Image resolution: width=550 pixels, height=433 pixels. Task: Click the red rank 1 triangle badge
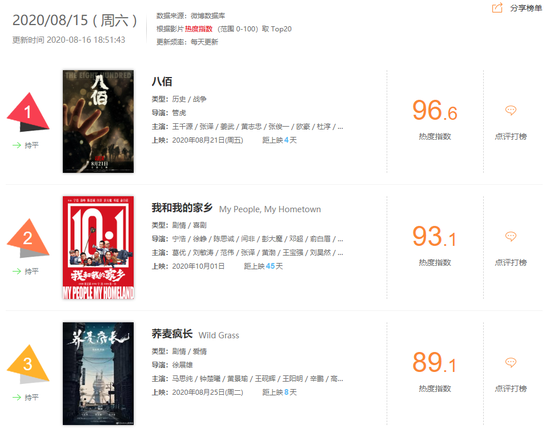28,112
